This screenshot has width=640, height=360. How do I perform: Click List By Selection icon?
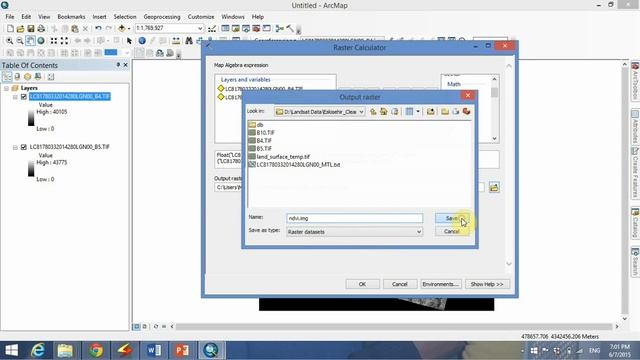point(38,76)
